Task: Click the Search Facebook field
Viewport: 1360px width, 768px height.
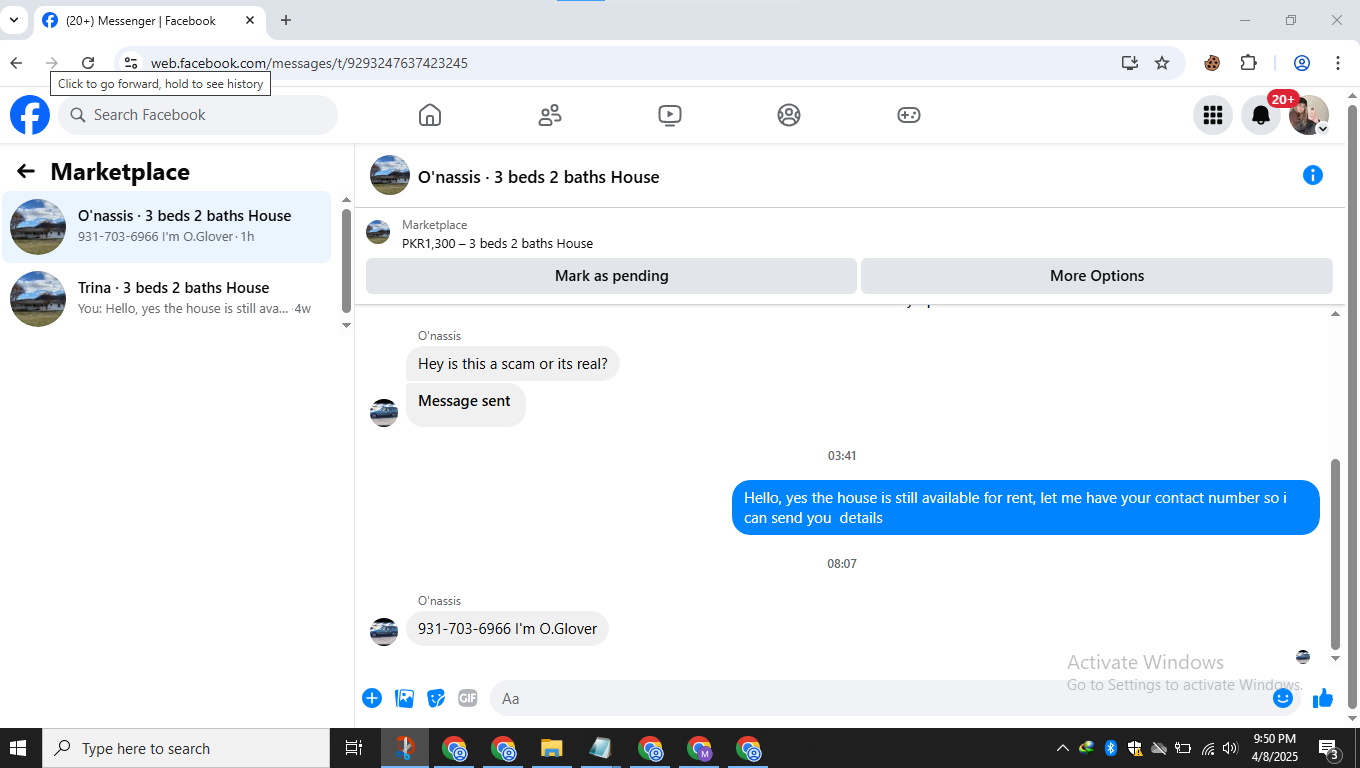Action: click(x=198, y=115)
